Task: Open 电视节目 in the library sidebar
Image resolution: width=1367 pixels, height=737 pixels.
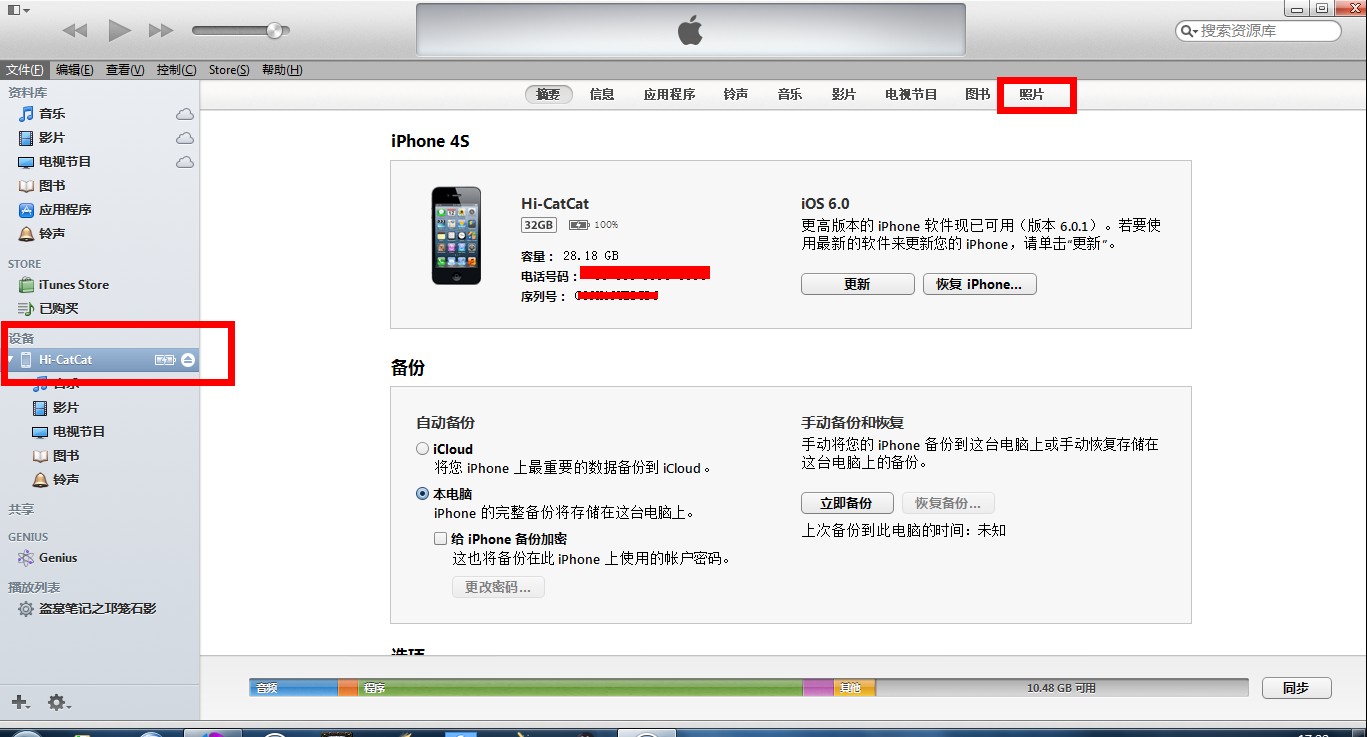Action: point(65,162)
